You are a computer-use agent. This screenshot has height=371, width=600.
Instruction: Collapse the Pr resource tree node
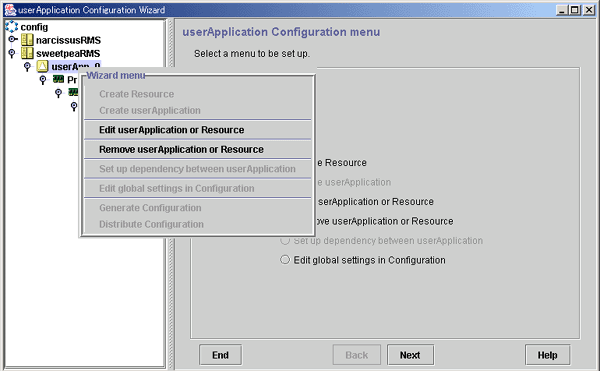point(43,80)
